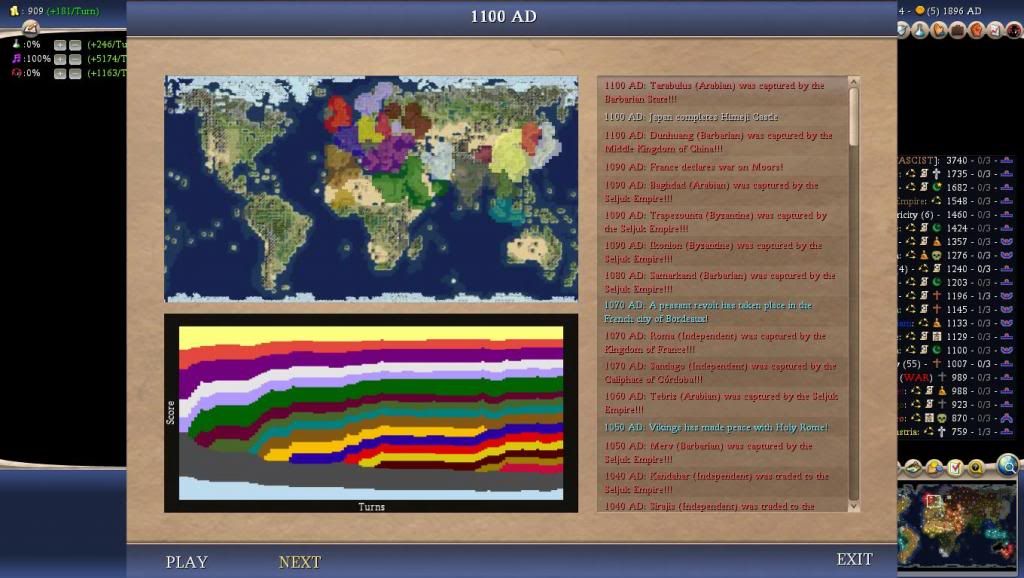Click the green research beaker icon

pyautogui.click(x=16, y=44)
